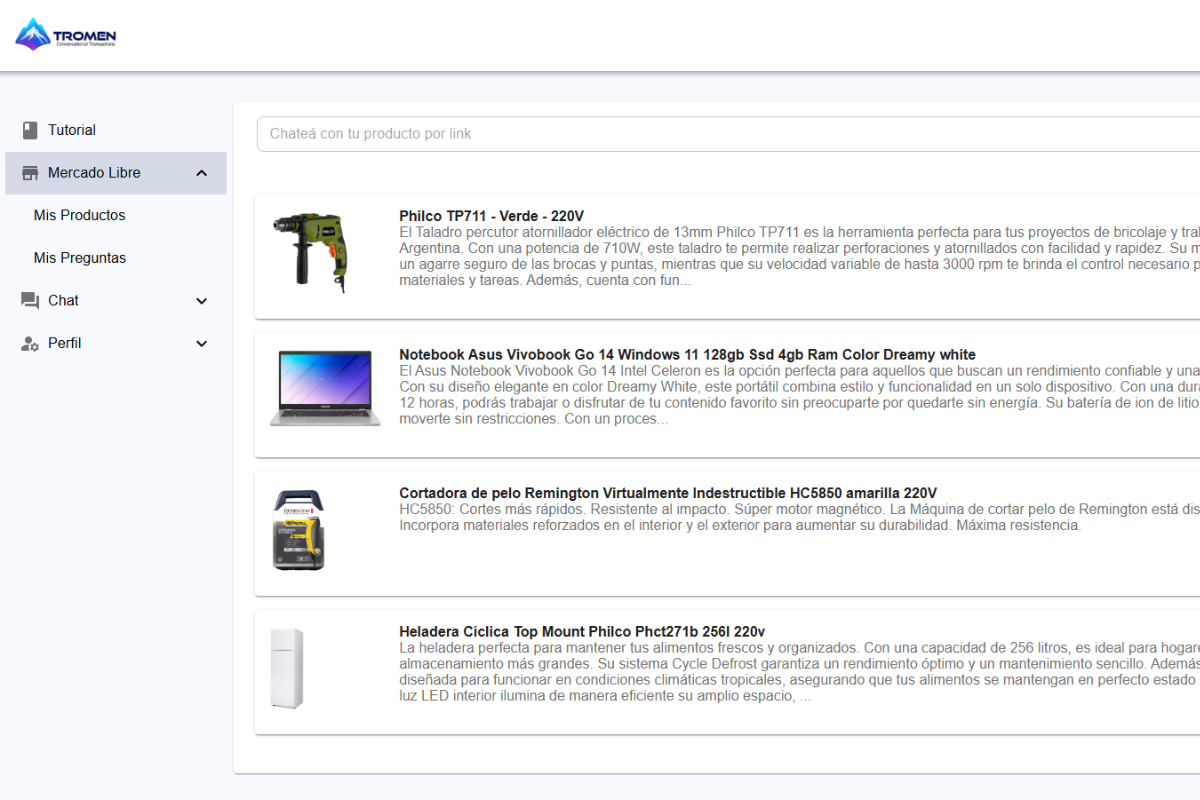Click the Philco drill product image

(312, 252)
